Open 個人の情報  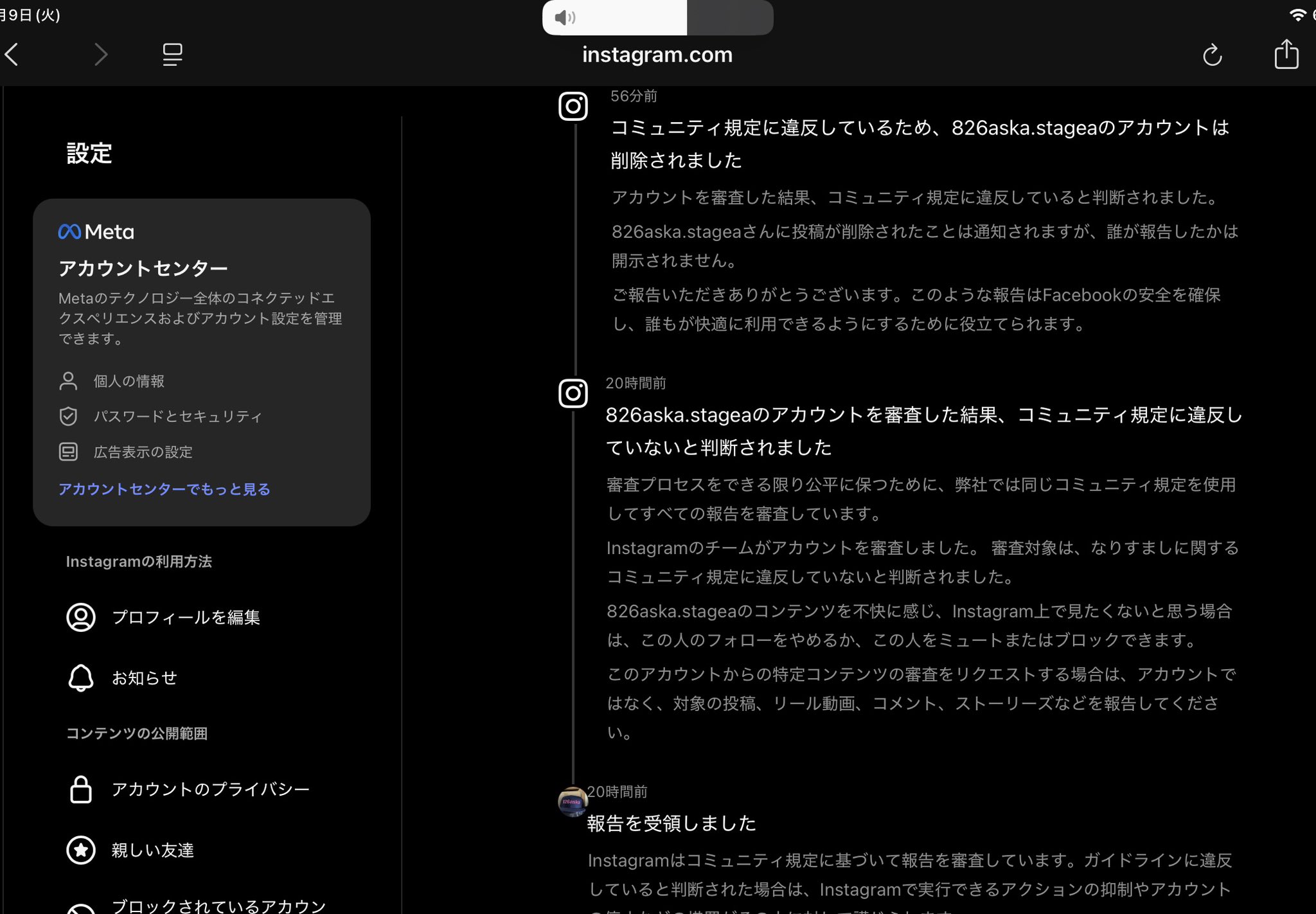[129, 381]
